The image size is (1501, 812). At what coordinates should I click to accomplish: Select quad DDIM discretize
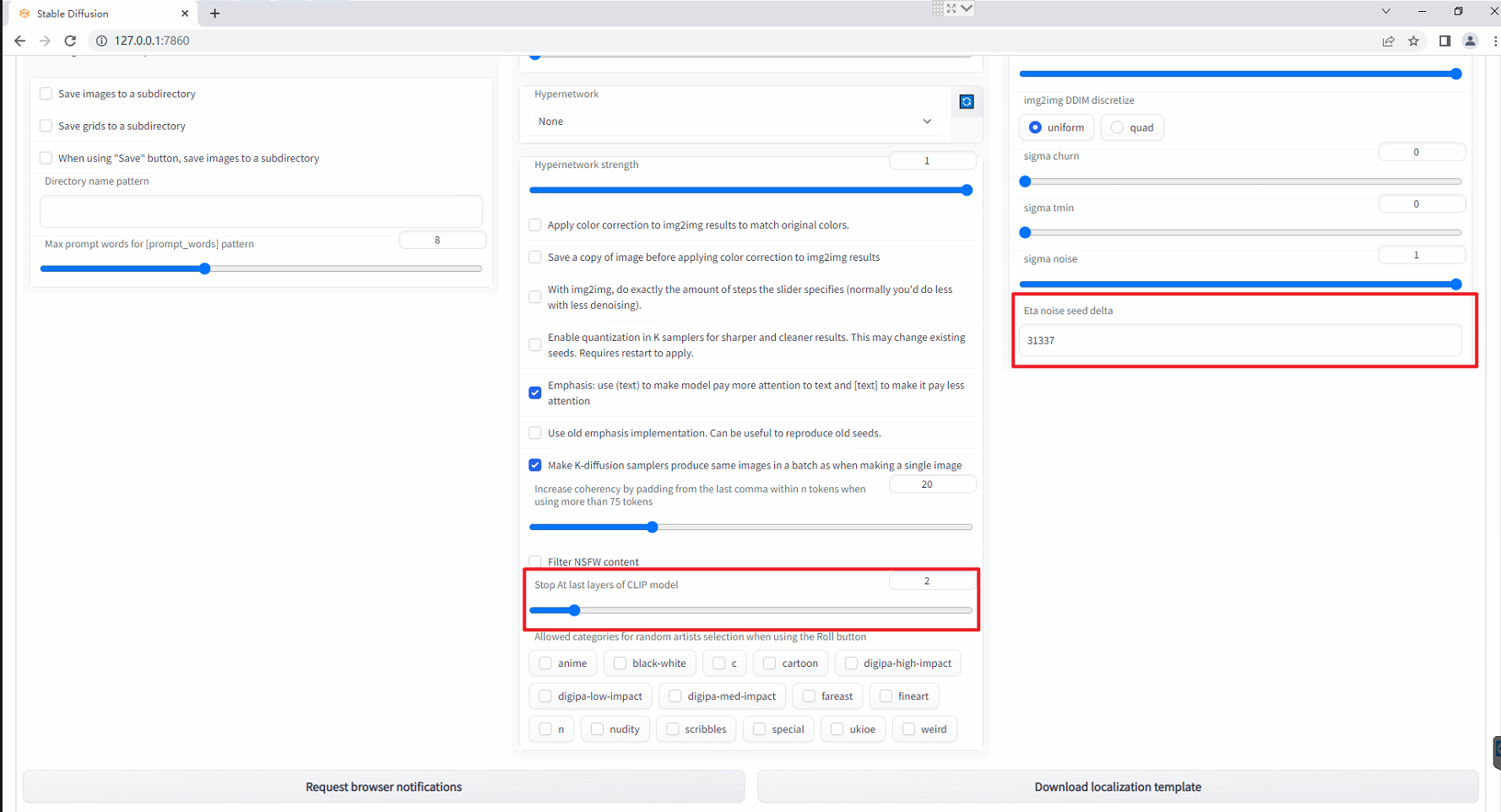click(1132, 127)
